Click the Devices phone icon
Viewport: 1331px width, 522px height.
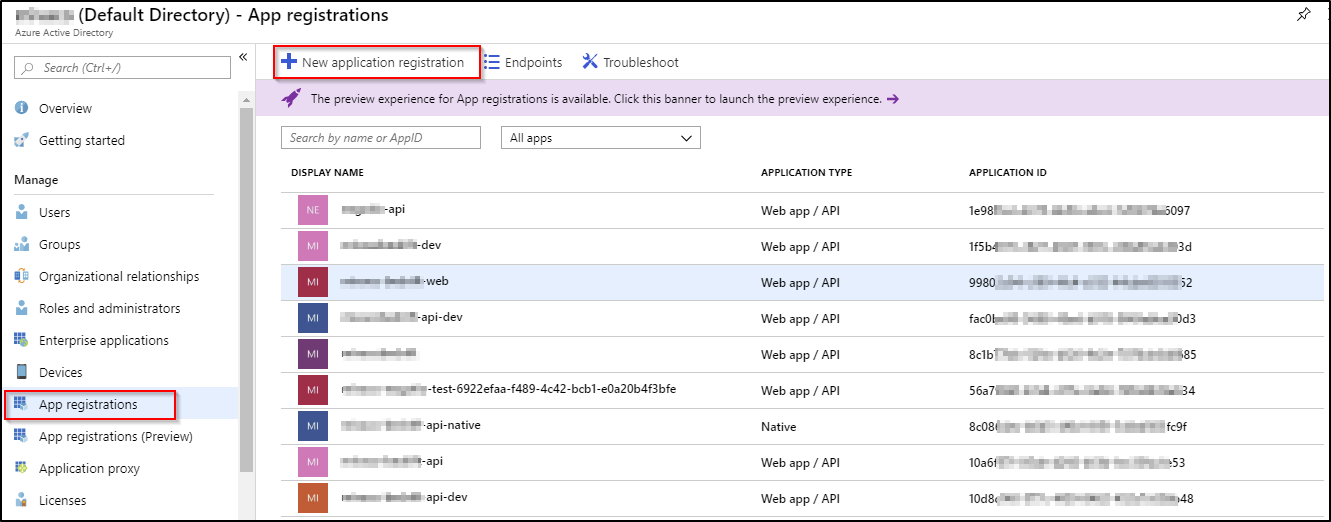coord(21,372)
